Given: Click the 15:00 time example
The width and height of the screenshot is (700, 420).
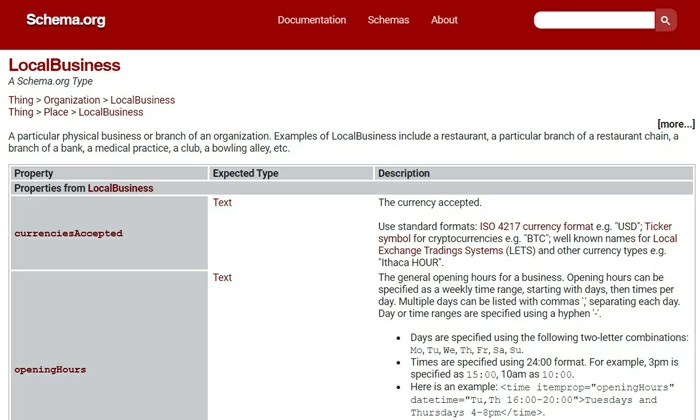Looking at the screenshot, I should point(481,374).
